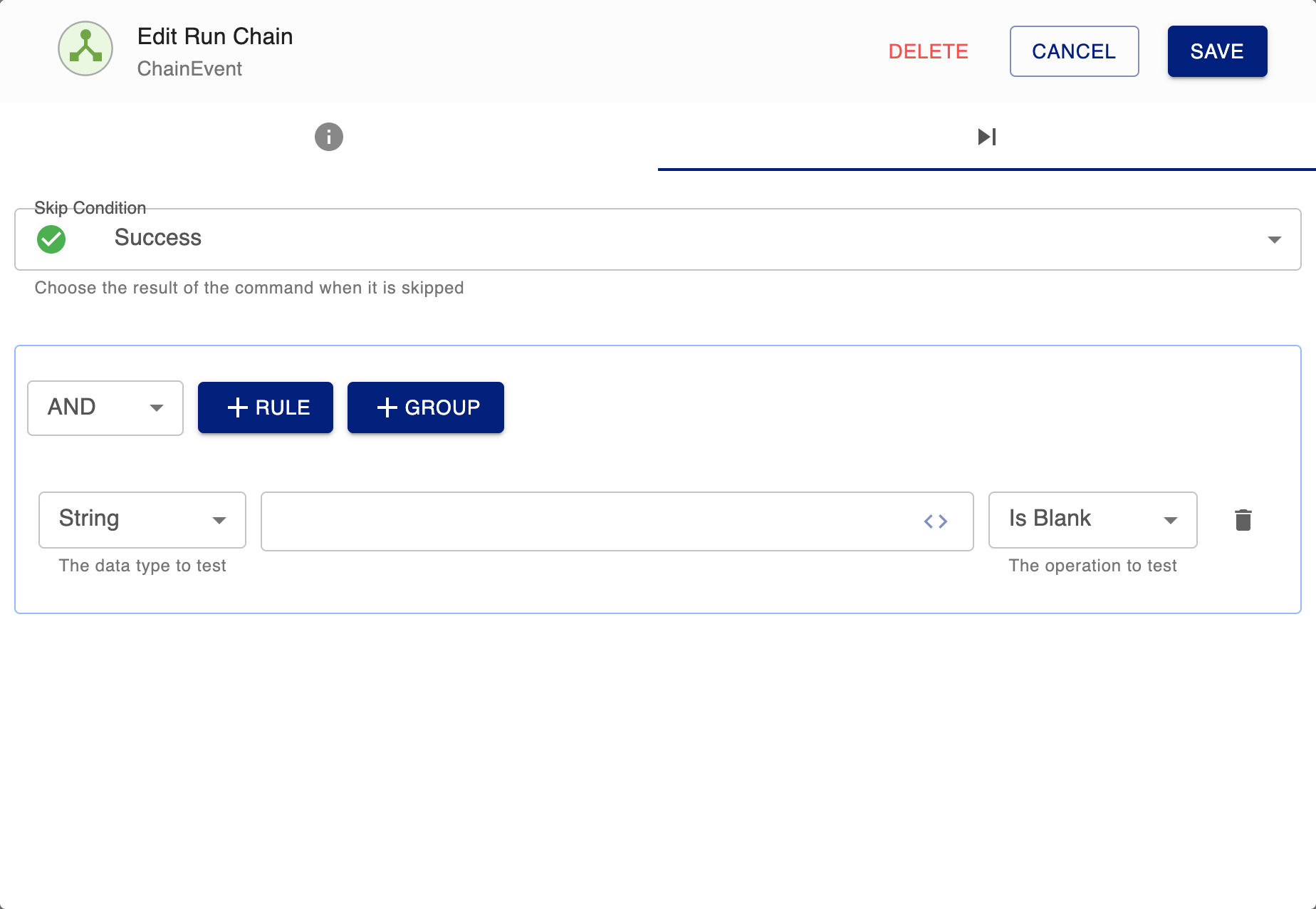Add a new group to the condition
The height and width of the screenshot is (909, 1316).
click(425, 407)
